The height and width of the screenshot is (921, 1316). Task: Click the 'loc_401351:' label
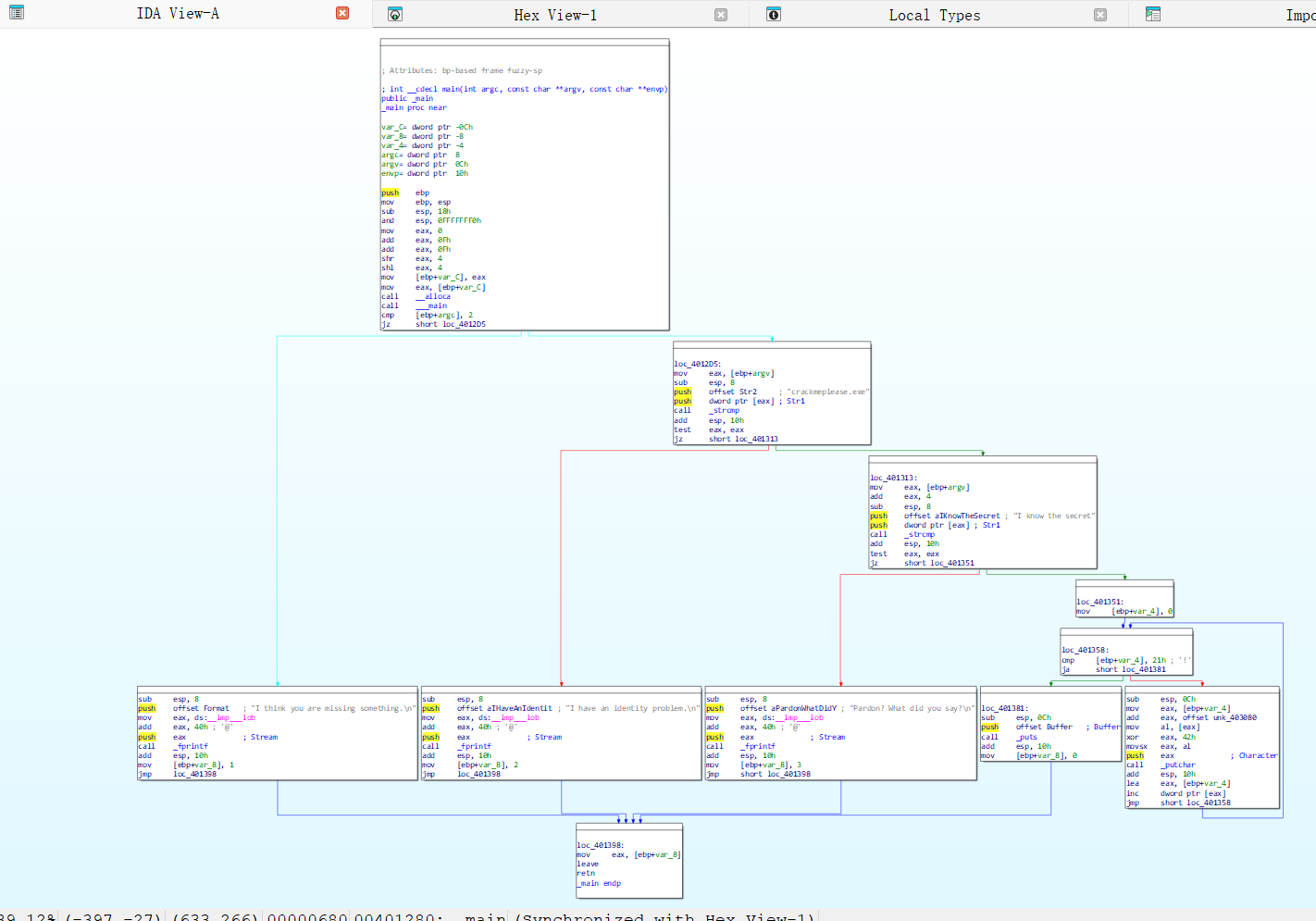[1099, 602]
